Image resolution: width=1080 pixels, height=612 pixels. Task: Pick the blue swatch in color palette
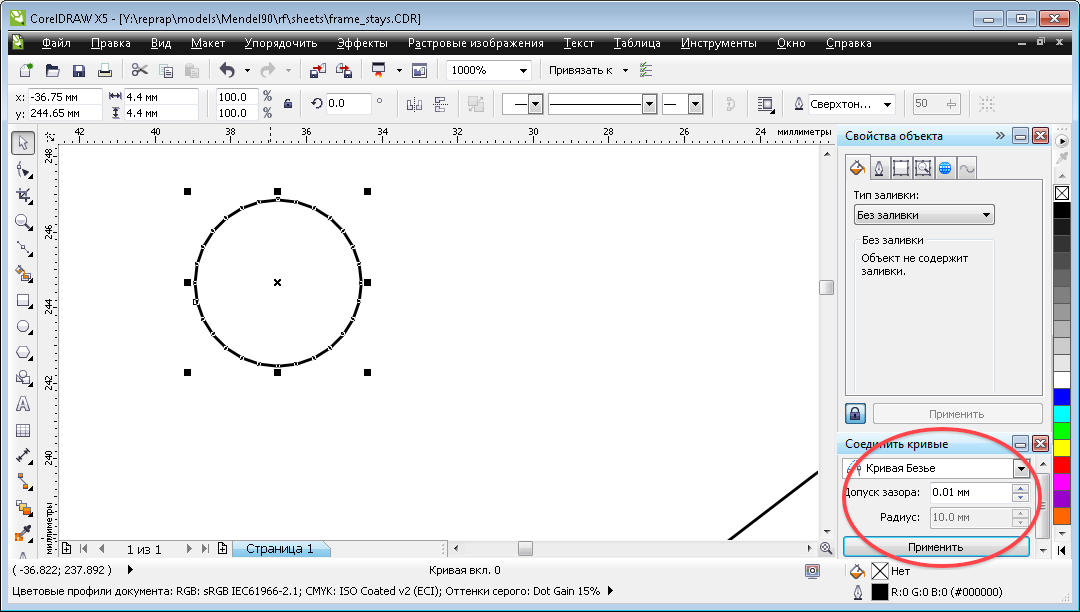point(1062,397)
